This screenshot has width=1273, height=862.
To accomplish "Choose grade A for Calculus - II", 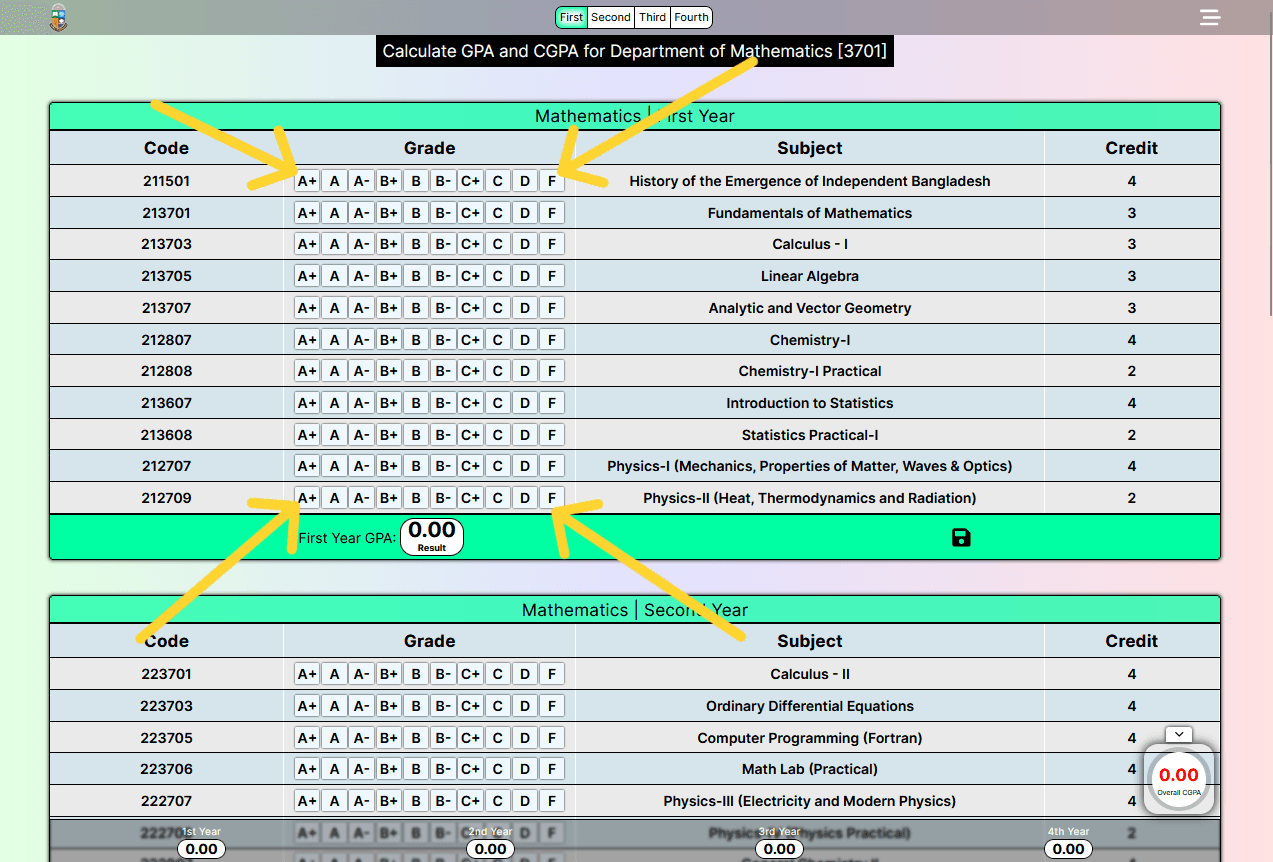I will (334, 674).
